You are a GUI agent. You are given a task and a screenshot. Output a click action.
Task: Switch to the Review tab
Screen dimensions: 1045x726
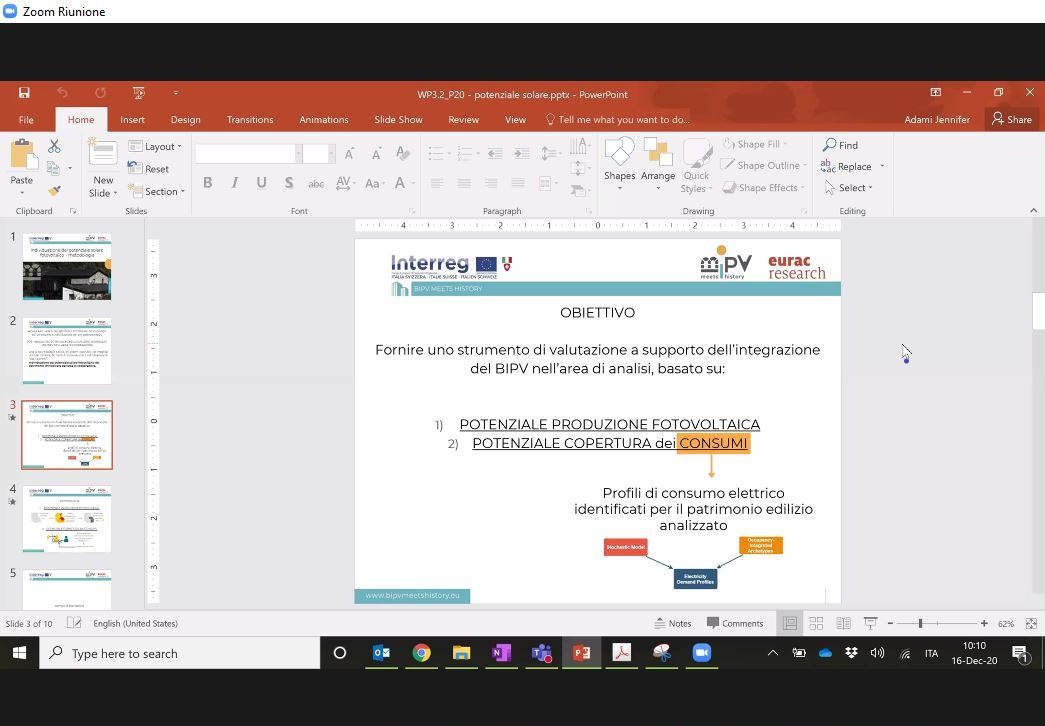click(463, 119)
